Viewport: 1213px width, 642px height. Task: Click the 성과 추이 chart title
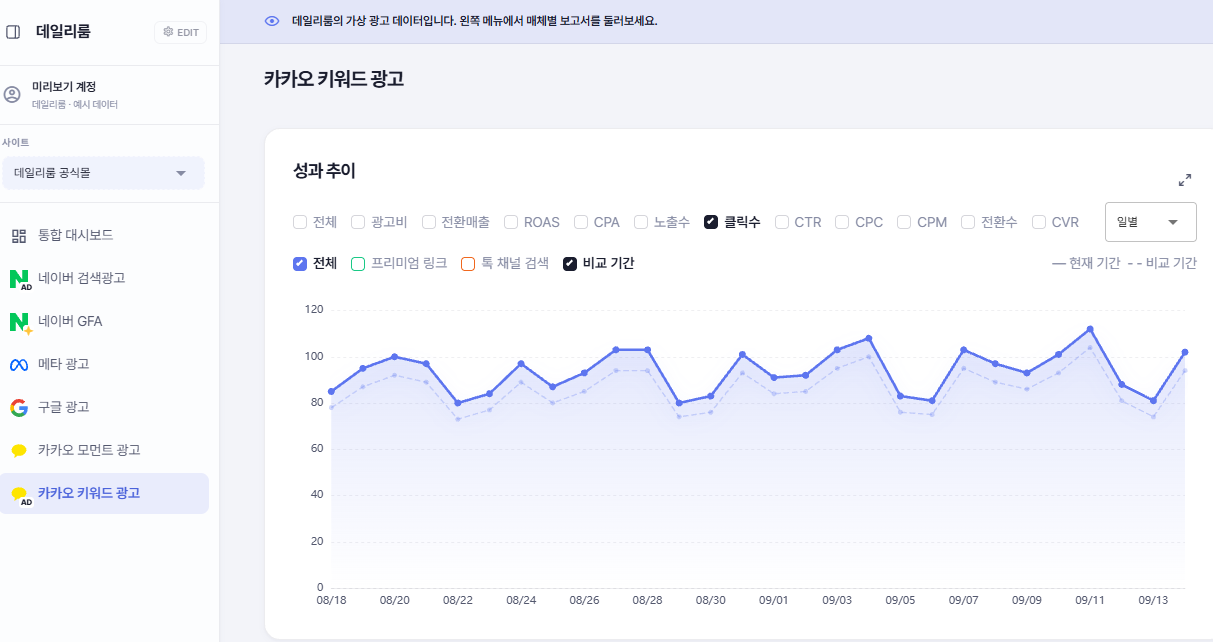pos(324,171)
